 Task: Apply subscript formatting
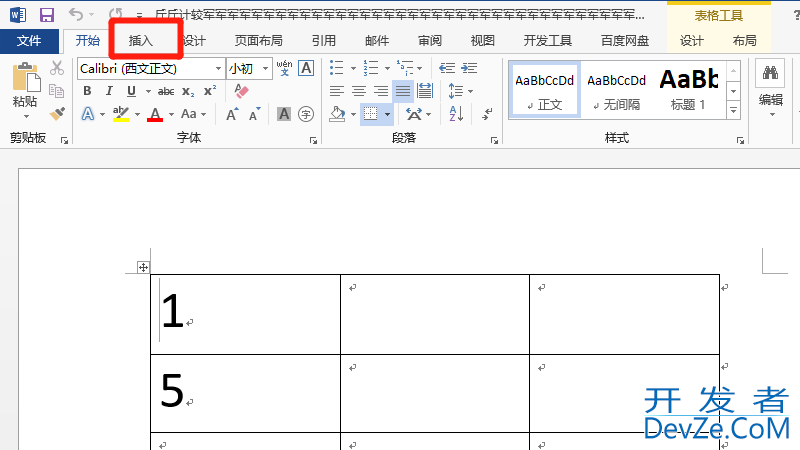click(x=188, y=91)
